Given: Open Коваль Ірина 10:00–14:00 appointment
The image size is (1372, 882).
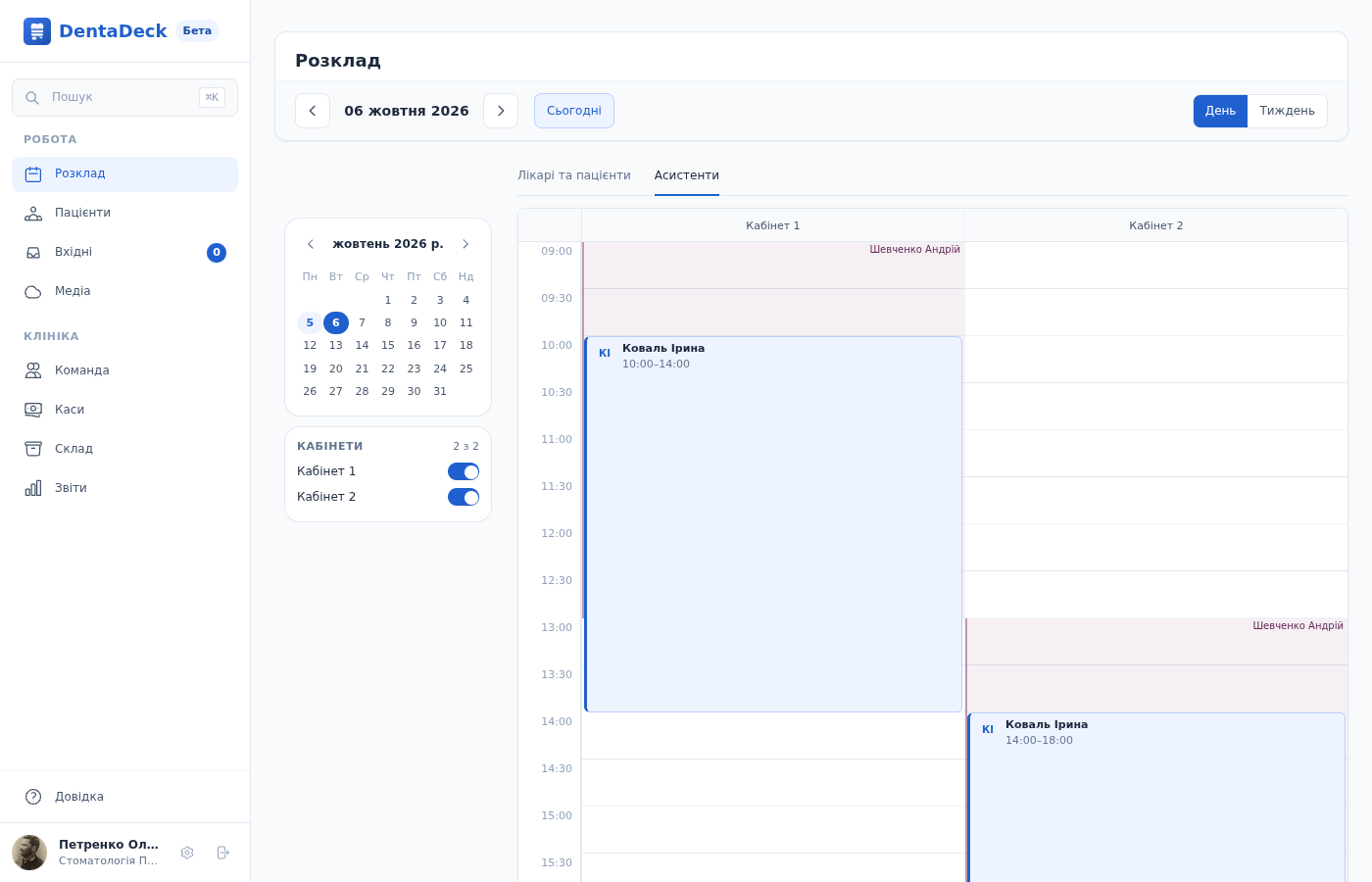Looking at the screenshot, I should click(773, 524).
